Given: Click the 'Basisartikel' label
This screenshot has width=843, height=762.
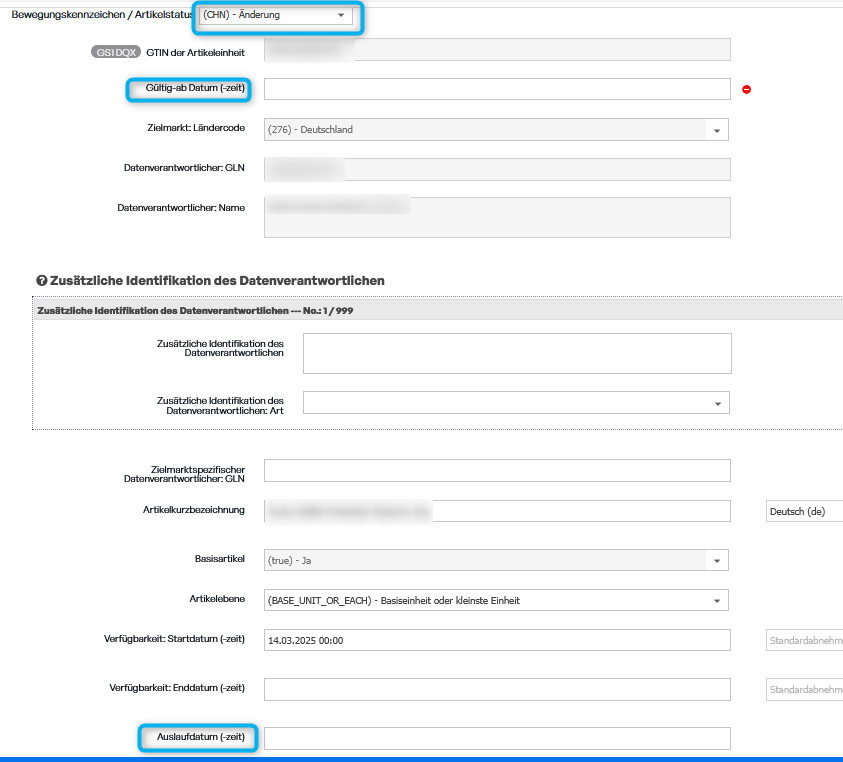Looking at the screenshot, I should 219,559.
